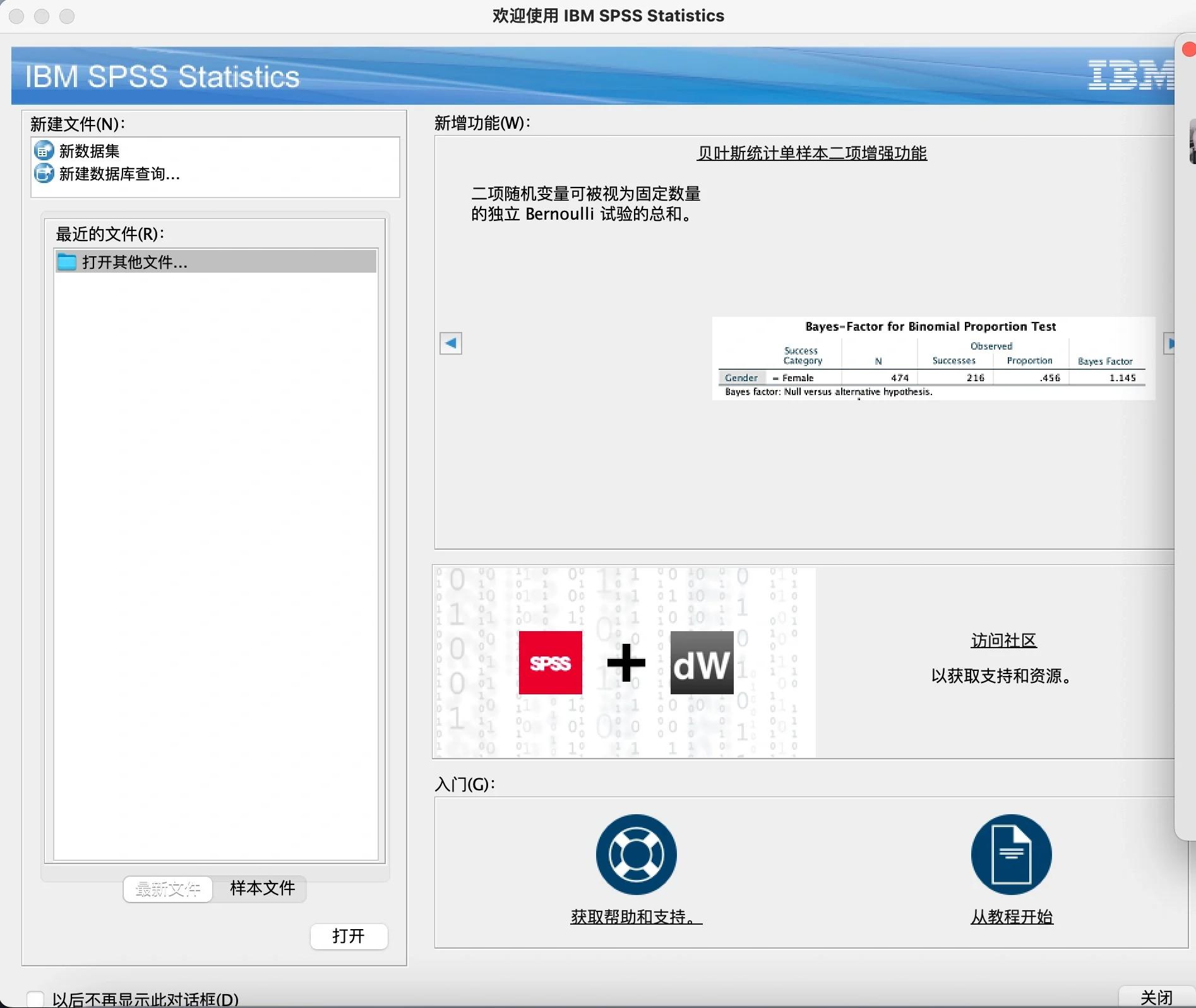Select the 新数据集 dataset icon
This screenshot has width=1196, height=1008.
(44, 151)
